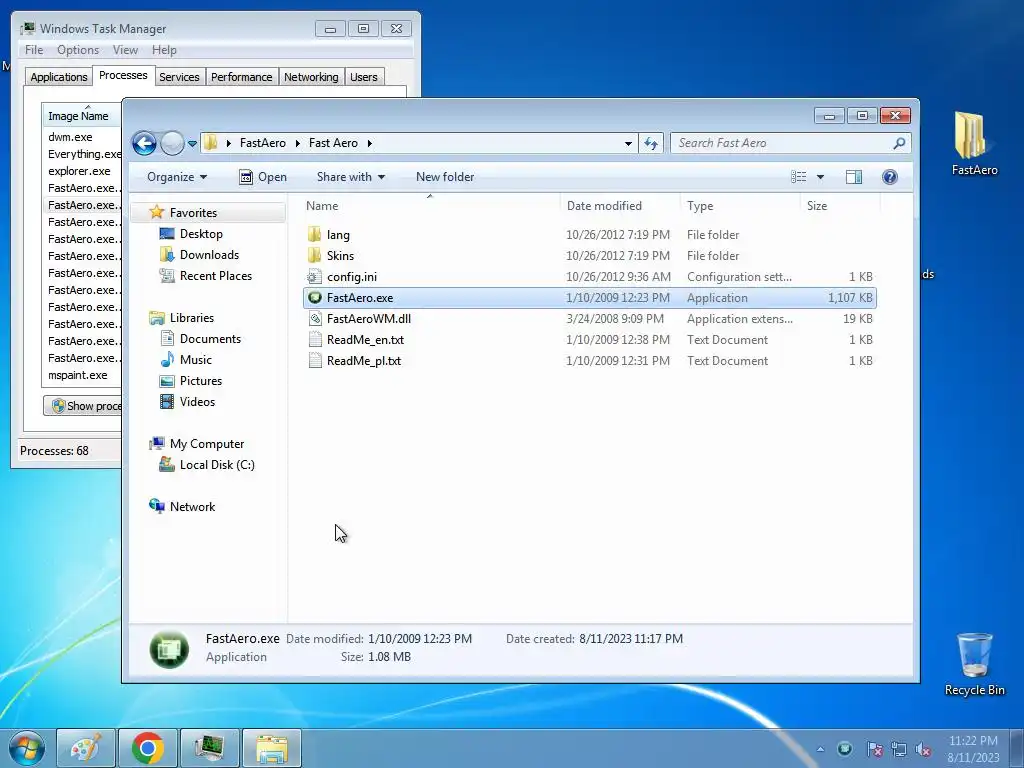Select mspaint.exe in Task Manager

click(x=77, y=376)
